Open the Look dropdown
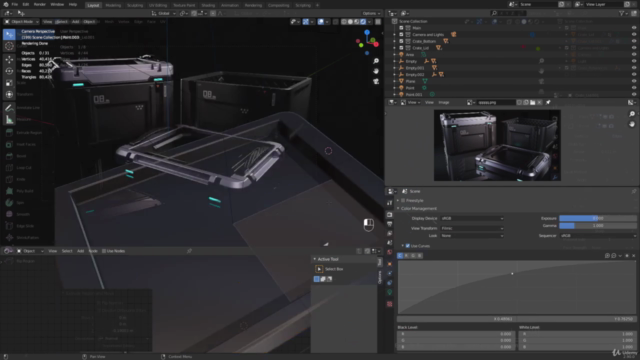Image resolution: width=640 pixels, height=360 pixels. coord(472,236)
